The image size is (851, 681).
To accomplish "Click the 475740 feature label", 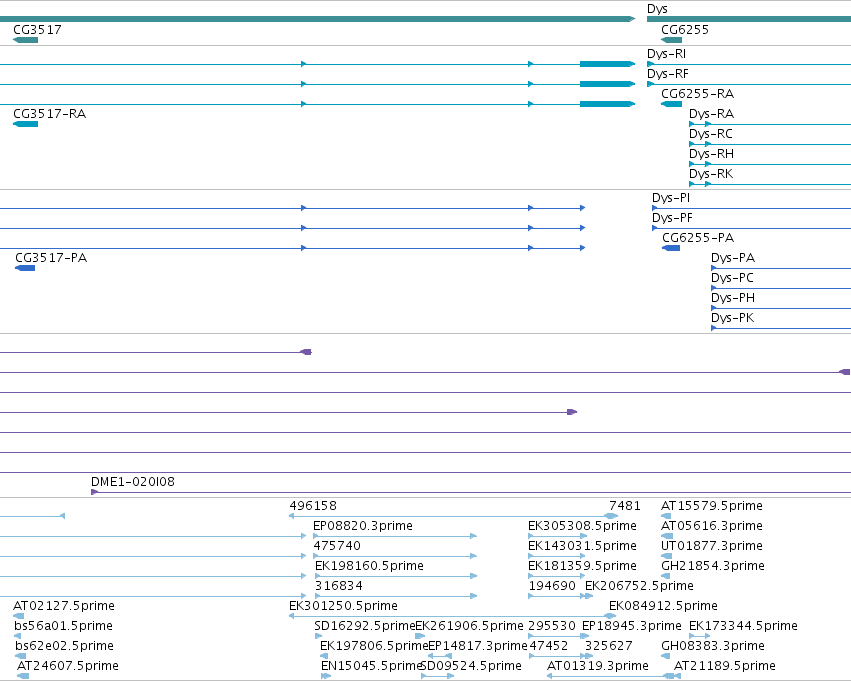I will (337, 546).
